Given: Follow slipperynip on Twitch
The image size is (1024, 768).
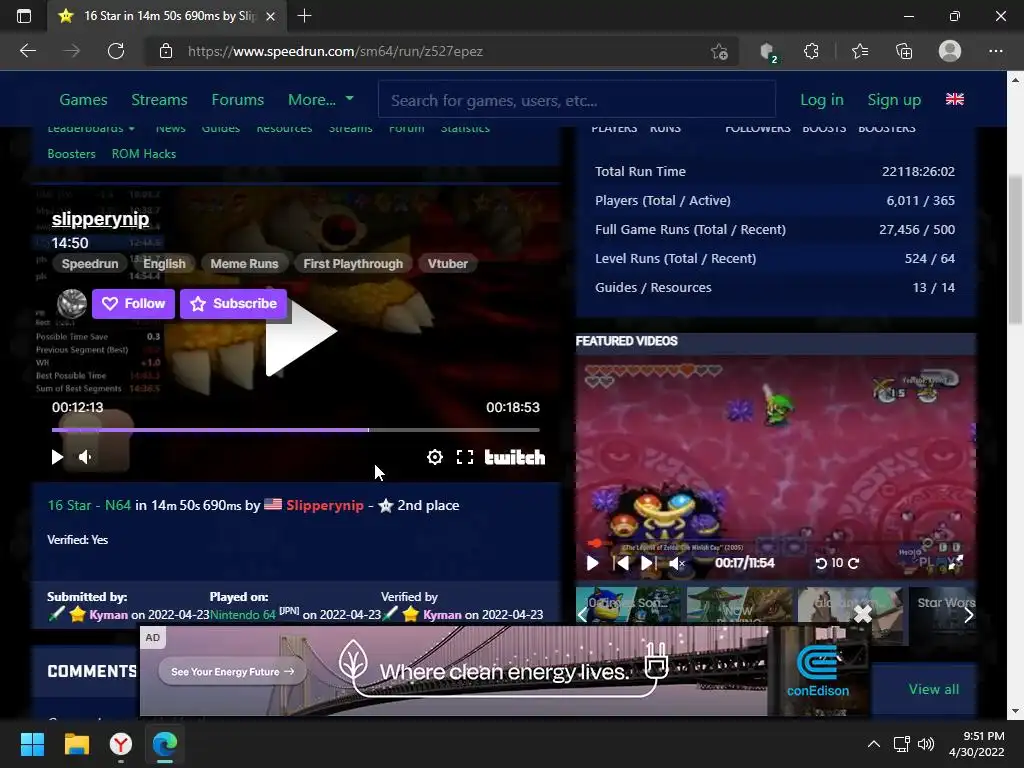Looking at the screenshot, I should pyautogui.click(x=133, y=304).
